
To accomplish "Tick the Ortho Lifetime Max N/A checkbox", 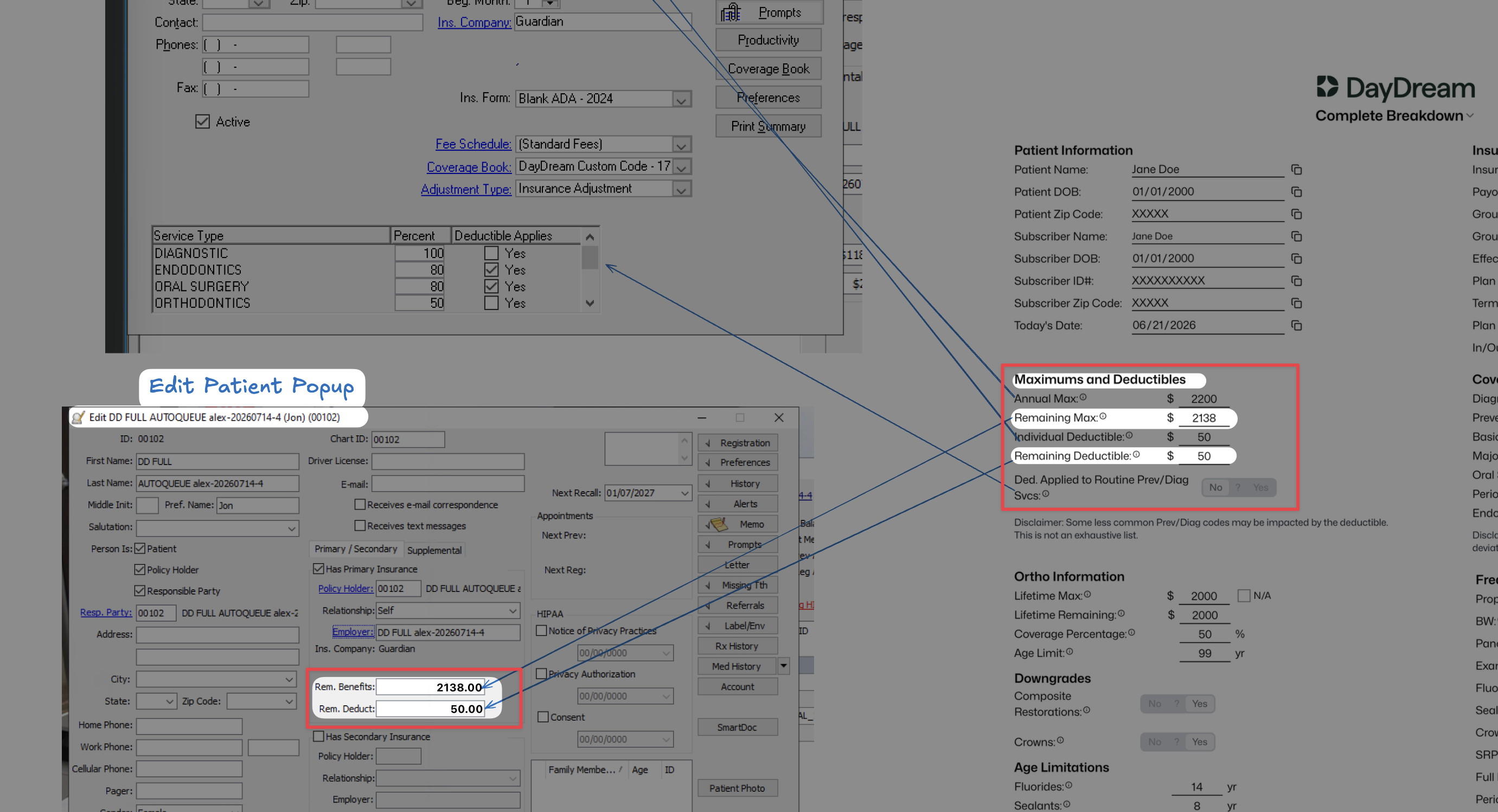I will pyautogui.click(x=1244, y=596).
